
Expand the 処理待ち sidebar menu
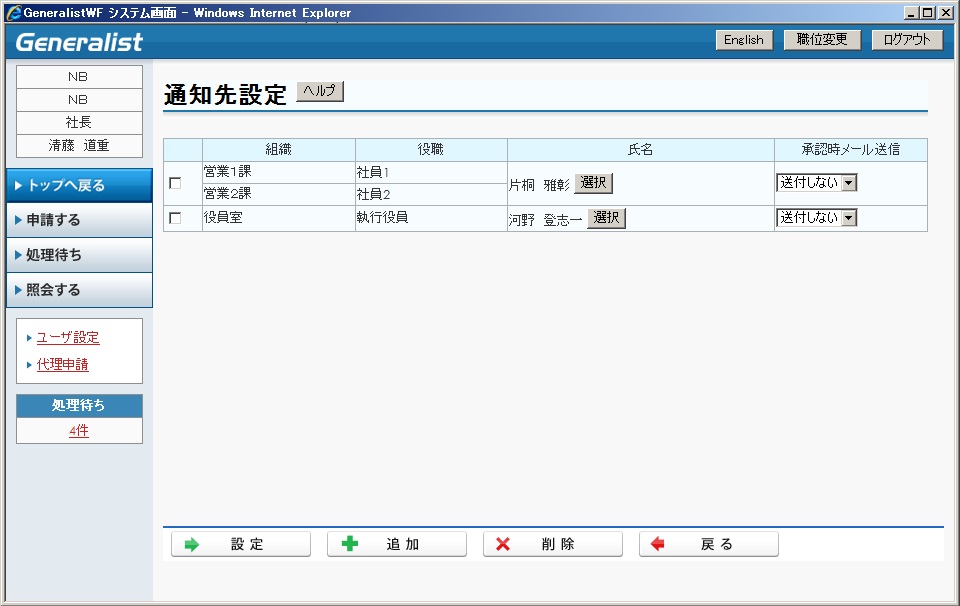(x=79, y=255)
